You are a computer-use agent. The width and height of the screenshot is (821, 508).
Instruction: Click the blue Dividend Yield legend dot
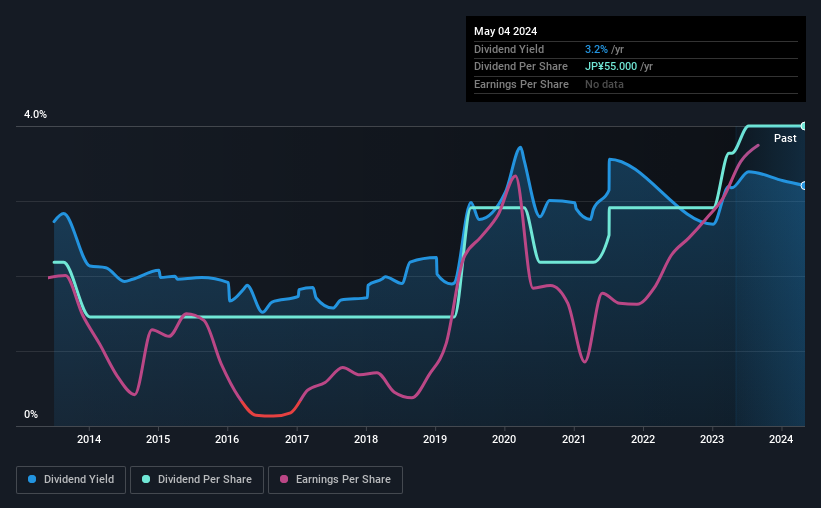pos(32,479)
